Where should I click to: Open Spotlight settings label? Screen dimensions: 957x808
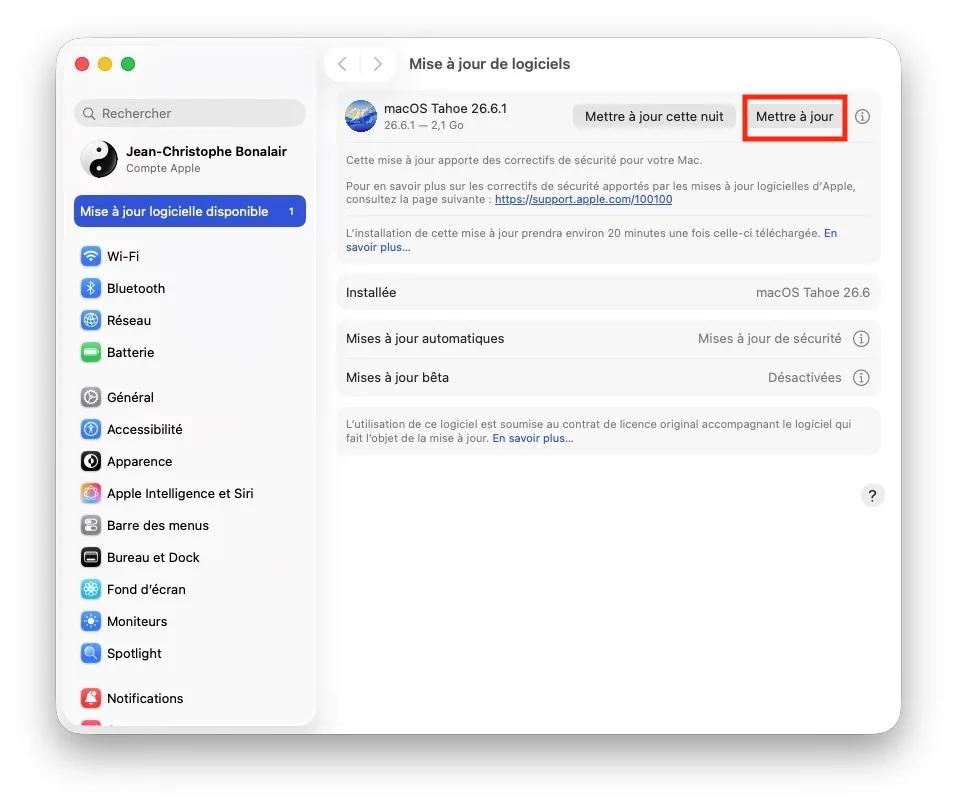(x=134, y=654)
